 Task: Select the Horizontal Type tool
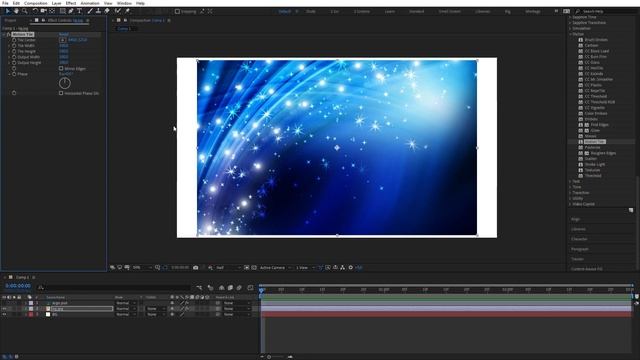(79, 11)
